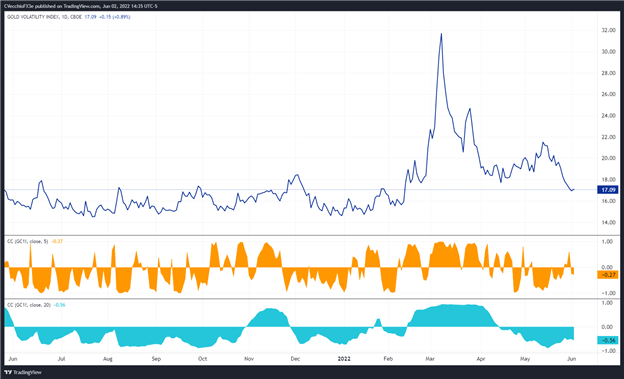The image size is (624, 379).
Task: Click the 2022 year marker on time axis
Action: [344, 359]
